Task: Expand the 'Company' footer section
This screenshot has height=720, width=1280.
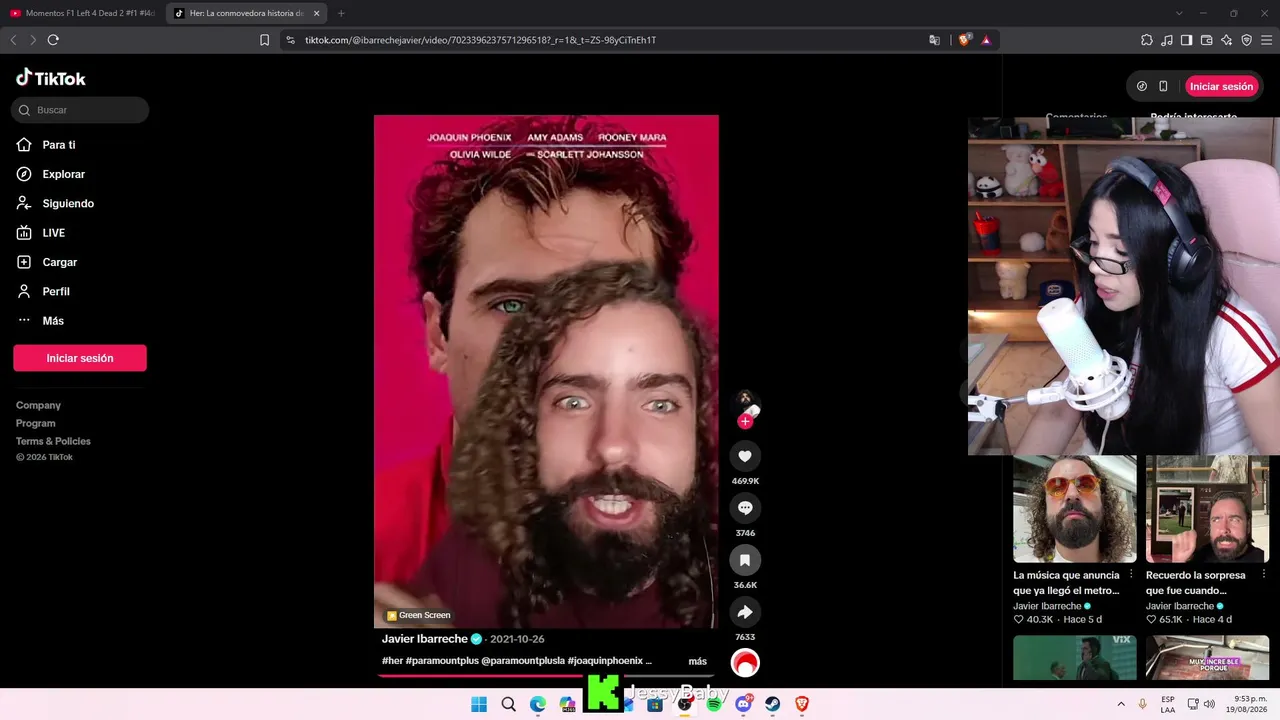Action: coord(38,405)
